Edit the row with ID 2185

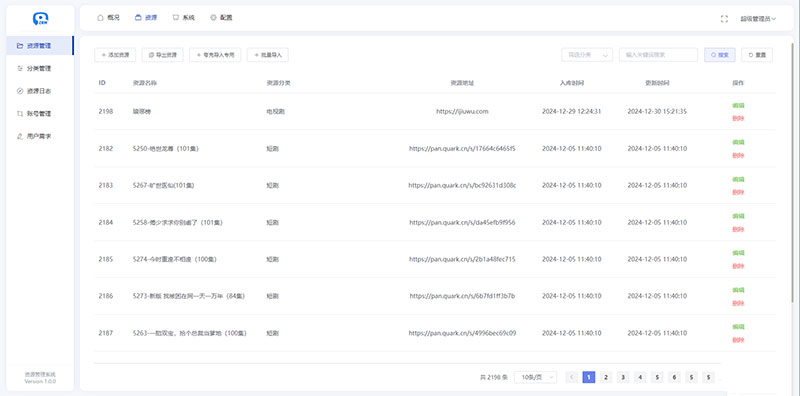coord(738,253)
